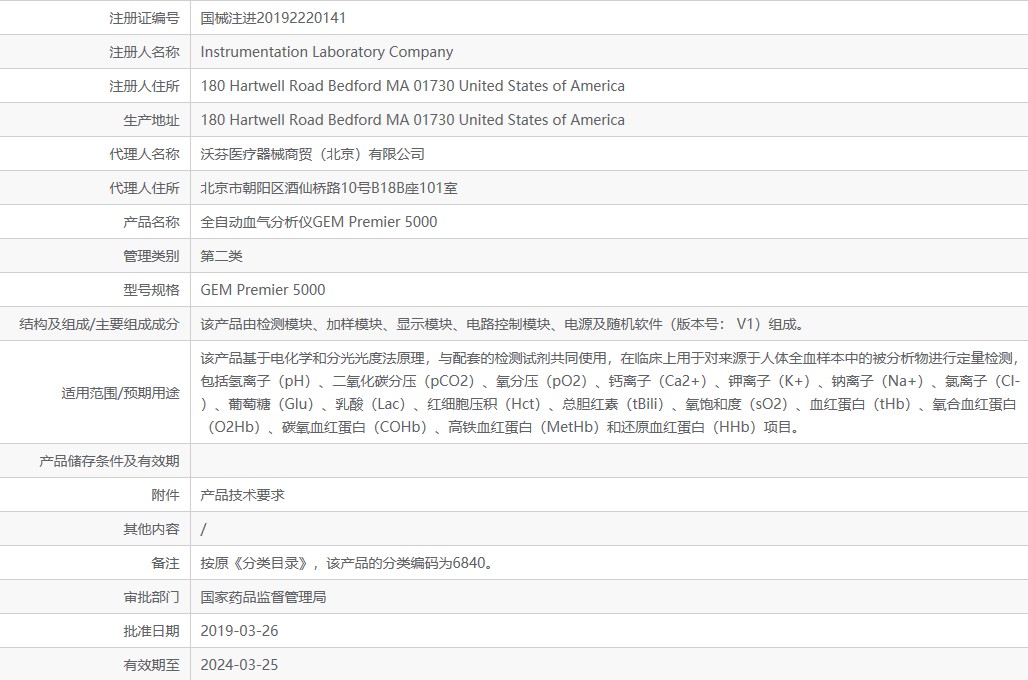
Task: Click the 审批部门 label
Action: 151,597
